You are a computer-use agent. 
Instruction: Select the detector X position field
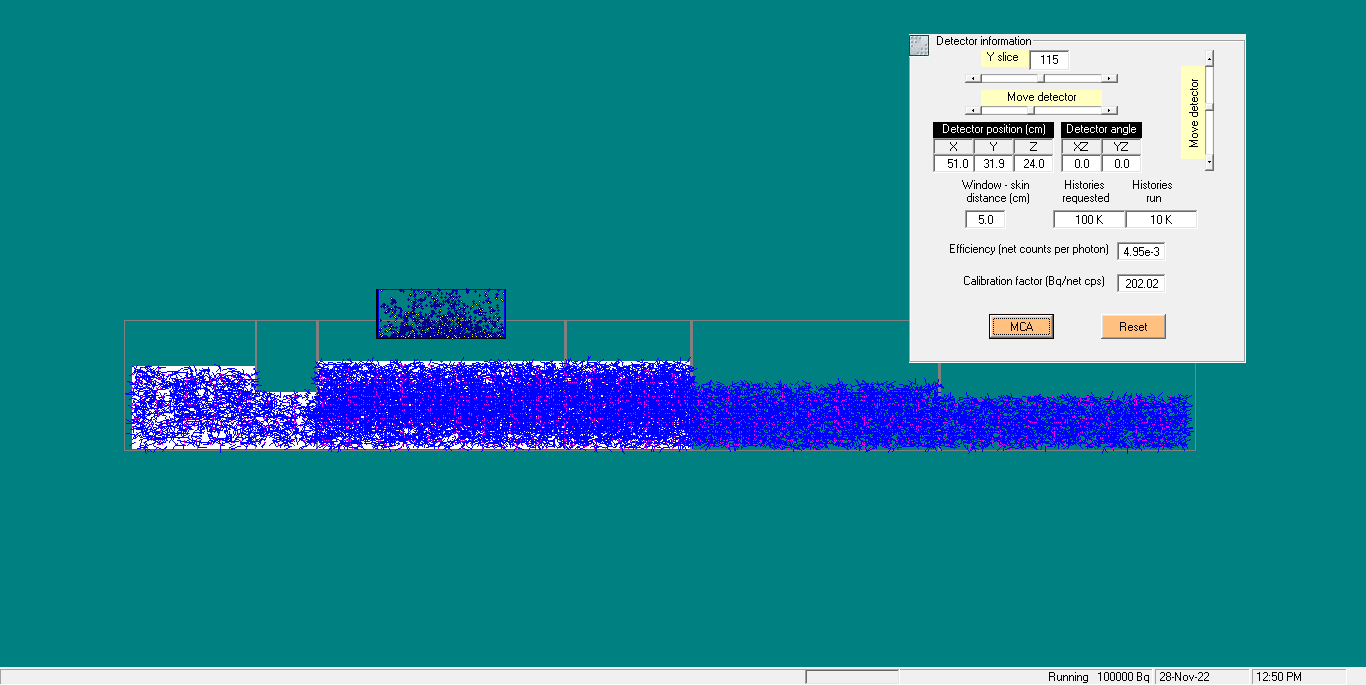pos(953,164)
